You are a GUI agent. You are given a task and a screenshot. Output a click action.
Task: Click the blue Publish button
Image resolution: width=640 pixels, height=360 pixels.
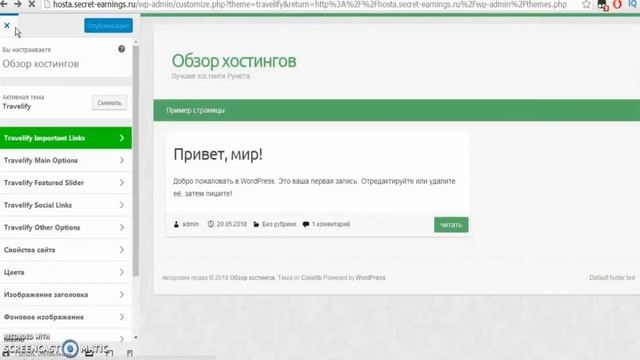coord(108,26)
